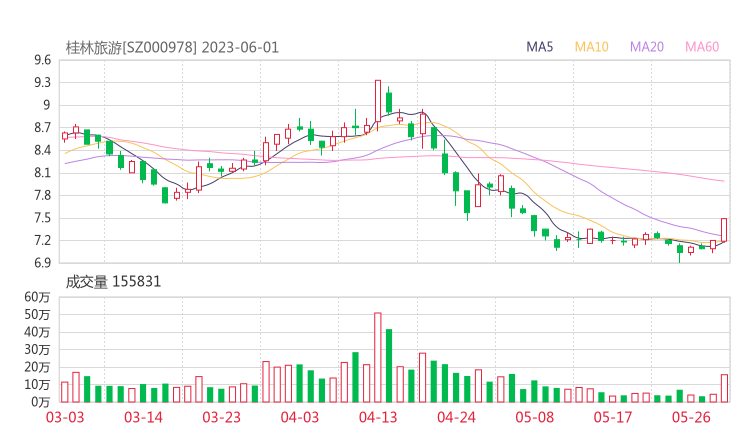Click the MA20 legend label
The image size is (740, 440).
point(647,47)
